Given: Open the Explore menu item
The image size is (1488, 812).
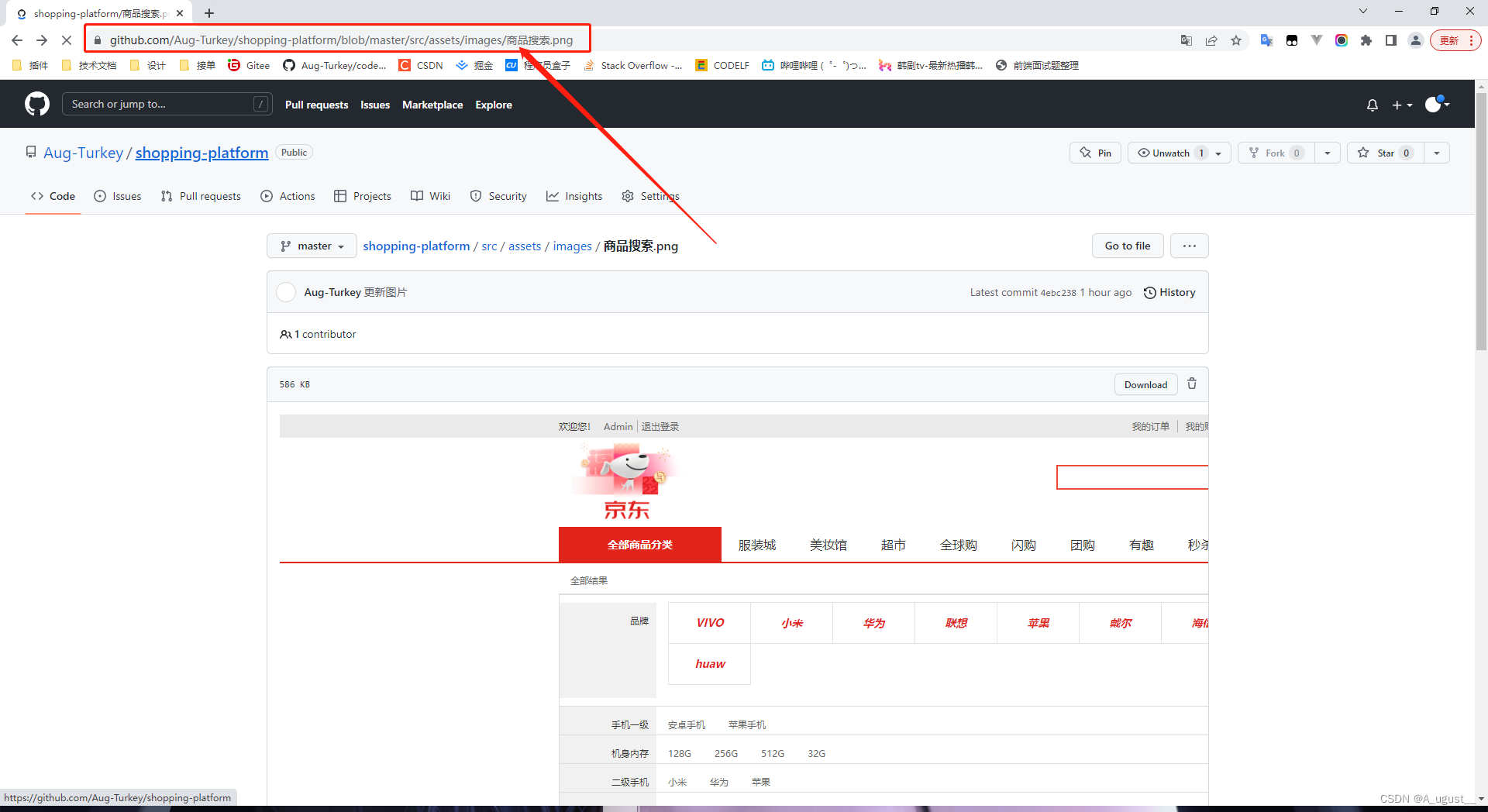Looking at the screenshot, I should pyautogui.click(x=494, y=105).
